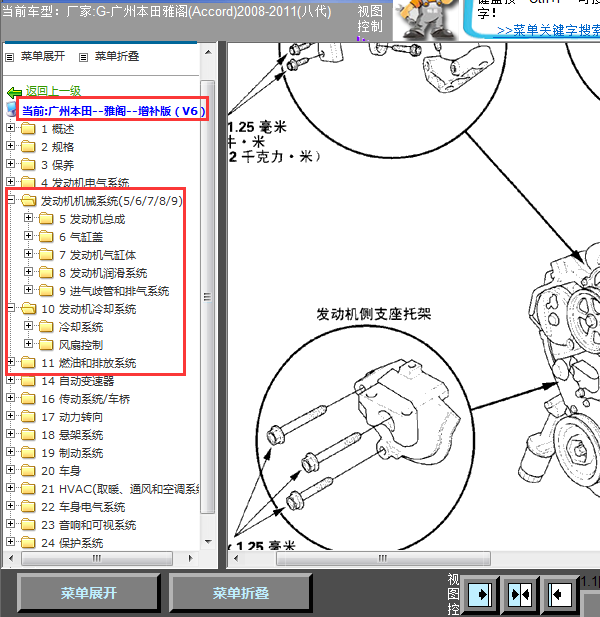Image resolution: width=600 pixels, height=617 pixels.
Task: Expand the 11 燃油和排放系统 node
Action: pyautogui.click(x=11, y=362)
